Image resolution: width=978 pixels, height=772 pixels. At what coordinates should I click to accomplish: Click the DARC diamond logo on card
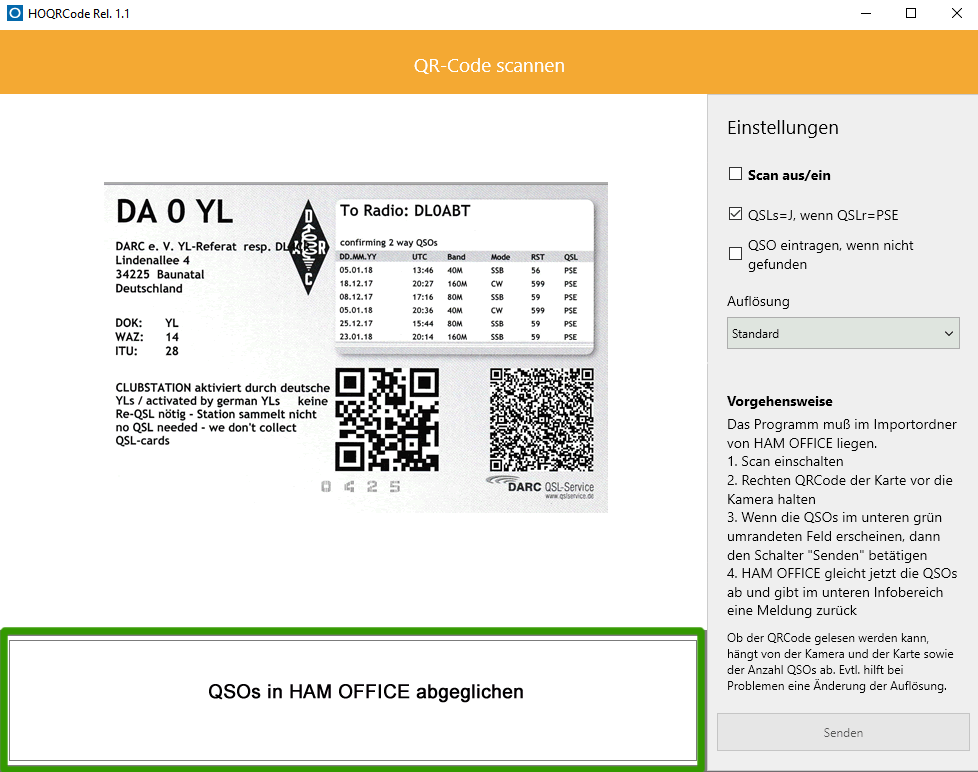(308, 248)
